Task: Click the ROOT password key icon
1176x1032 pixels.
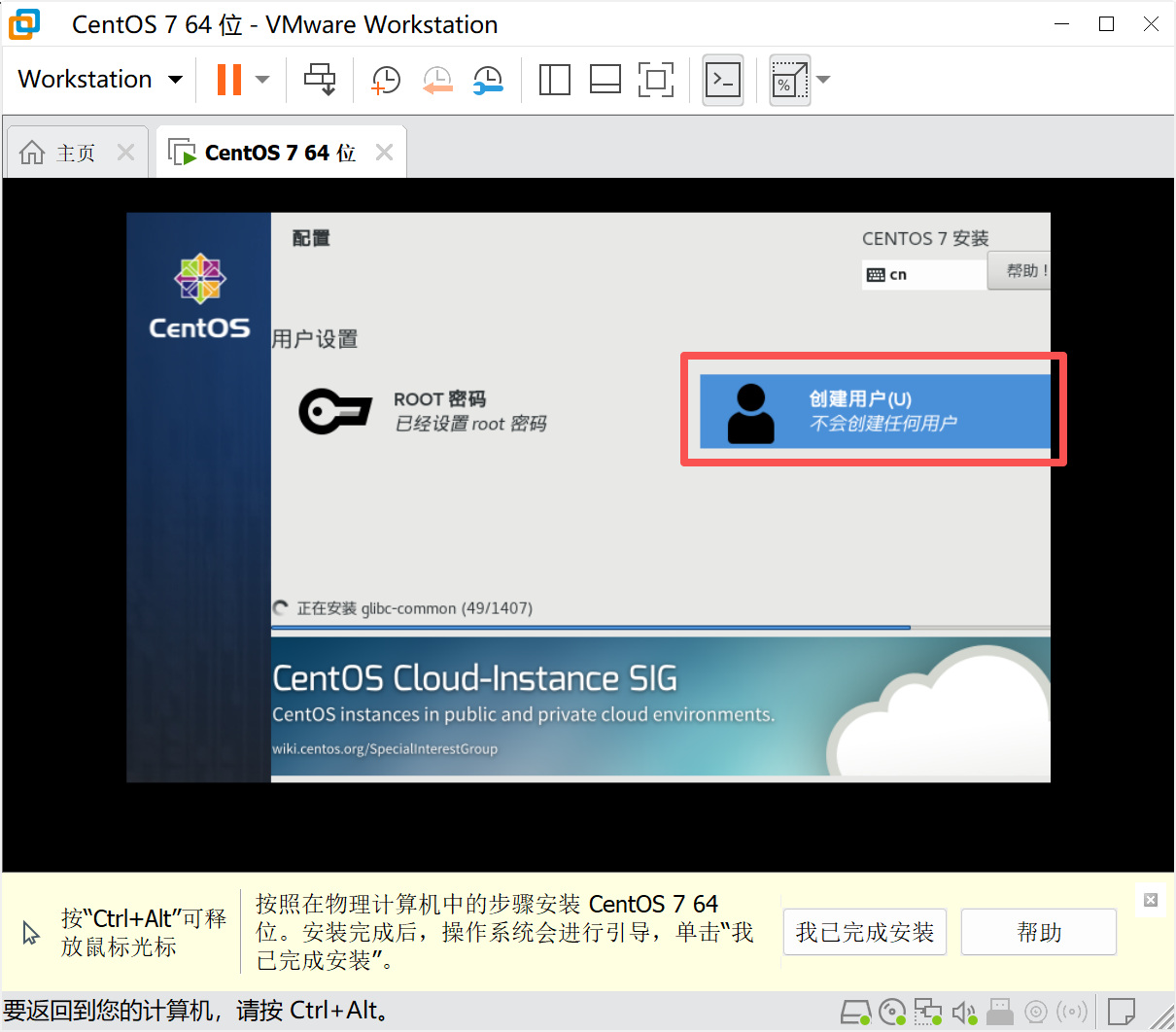Action: 335,411
